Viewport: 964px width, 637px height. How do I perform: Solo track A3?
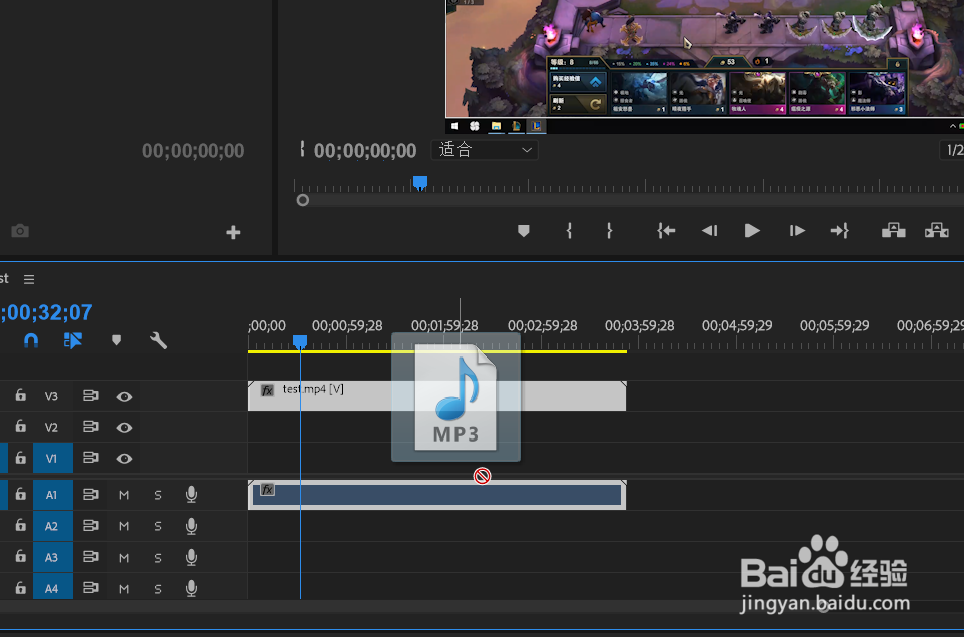[158, 558]
